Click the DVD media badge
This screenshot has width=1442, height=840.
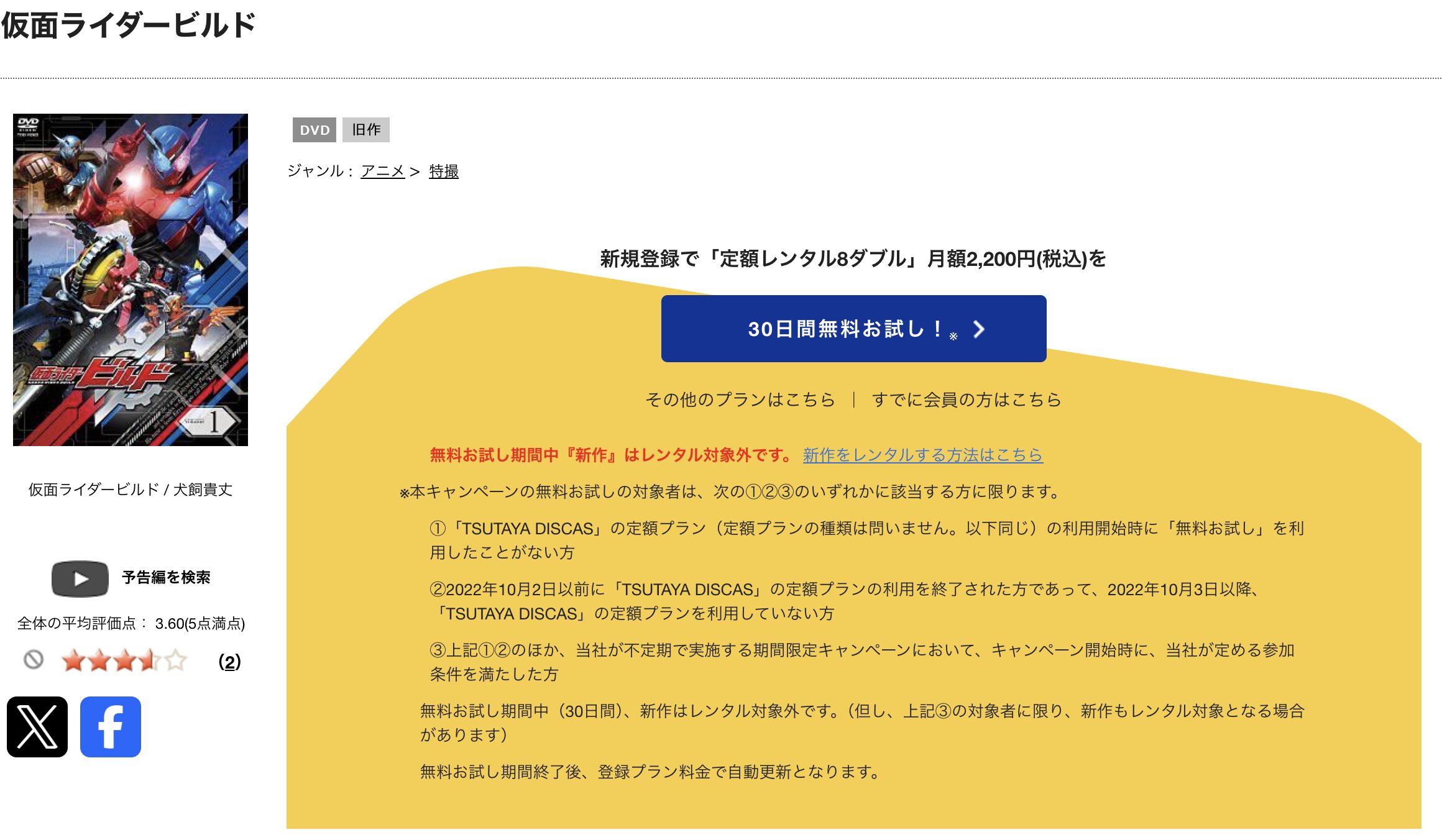(x=315, y=130)
